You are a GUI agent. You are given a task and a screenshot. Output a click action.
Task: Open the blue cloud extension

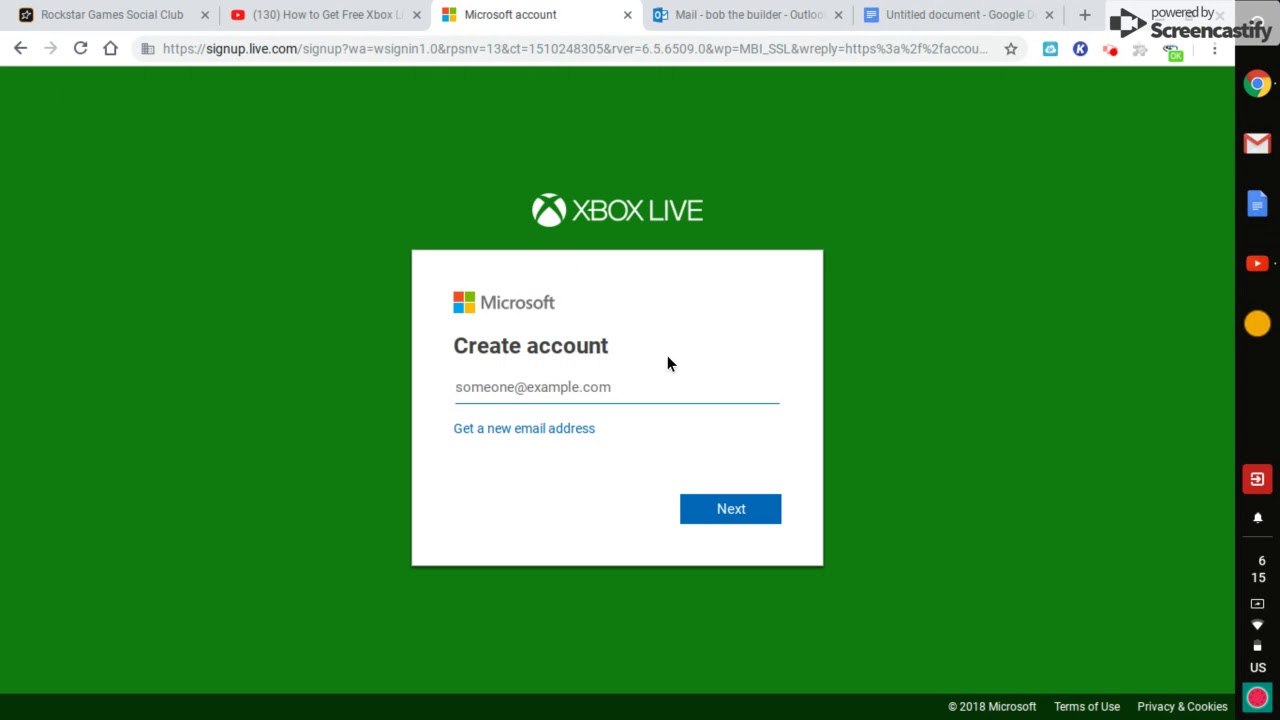point(1050,48)
